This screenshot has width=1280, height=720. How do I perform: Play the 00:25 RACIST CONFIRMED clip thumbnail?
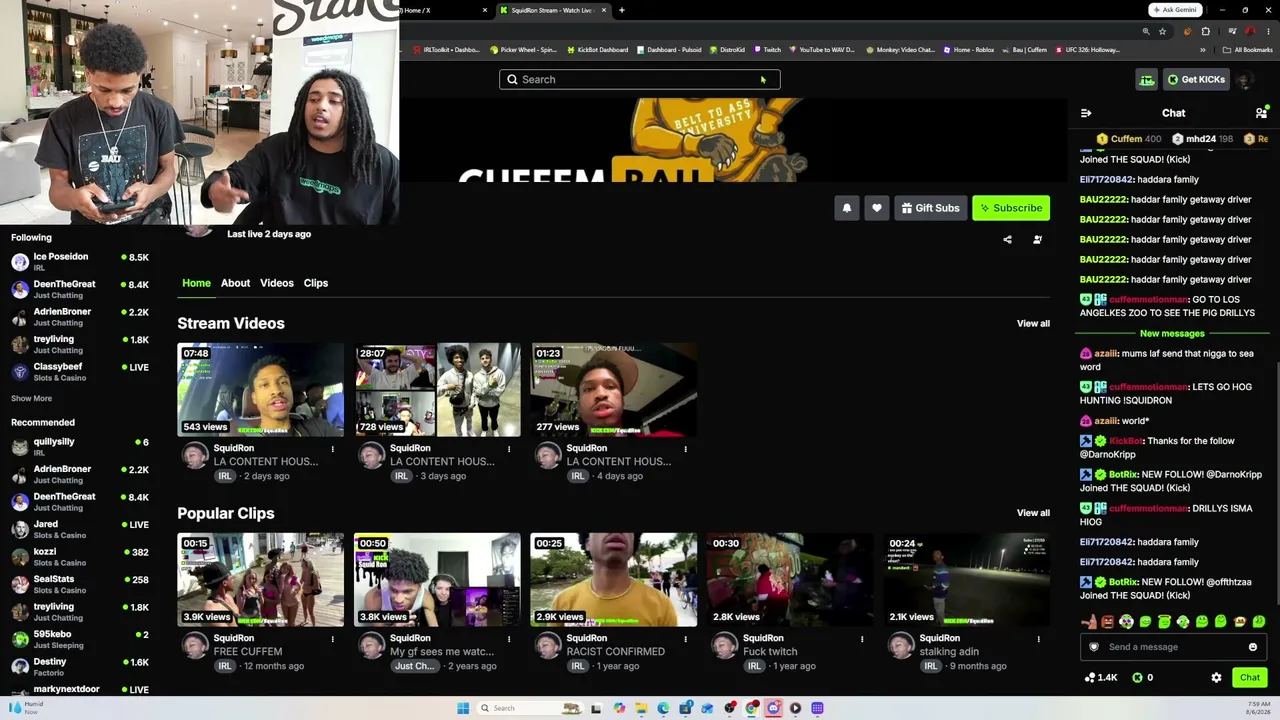pyautogui.click(x=614, y=580)
